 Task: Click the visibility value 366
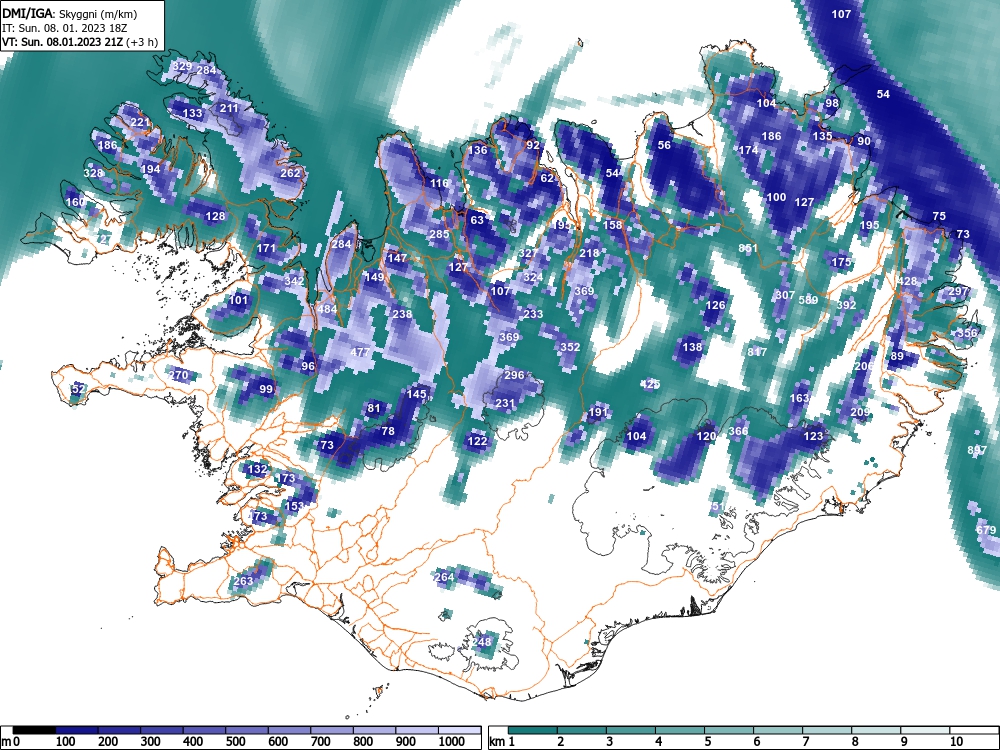pos(738,431)
